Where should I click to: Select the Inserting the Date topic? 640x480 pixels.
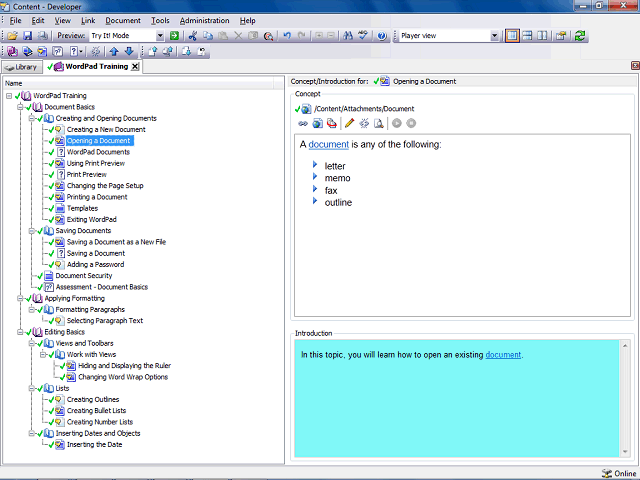(x=95, y=444)
